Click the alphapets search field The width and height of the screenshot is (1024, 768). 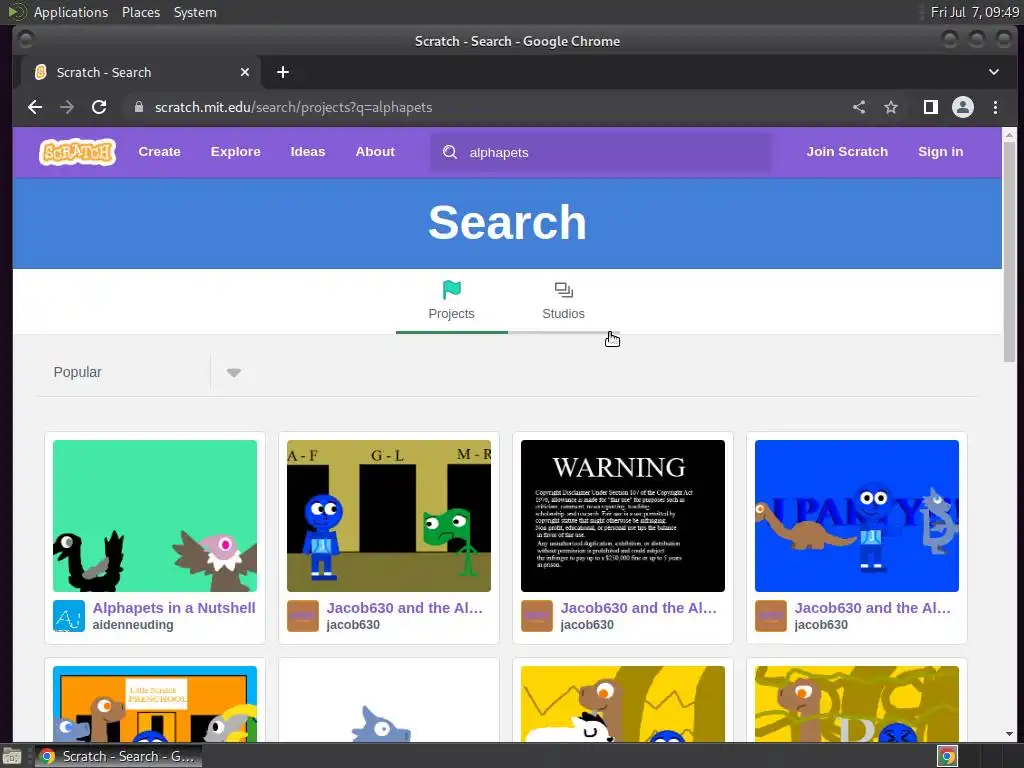point(601,152)
